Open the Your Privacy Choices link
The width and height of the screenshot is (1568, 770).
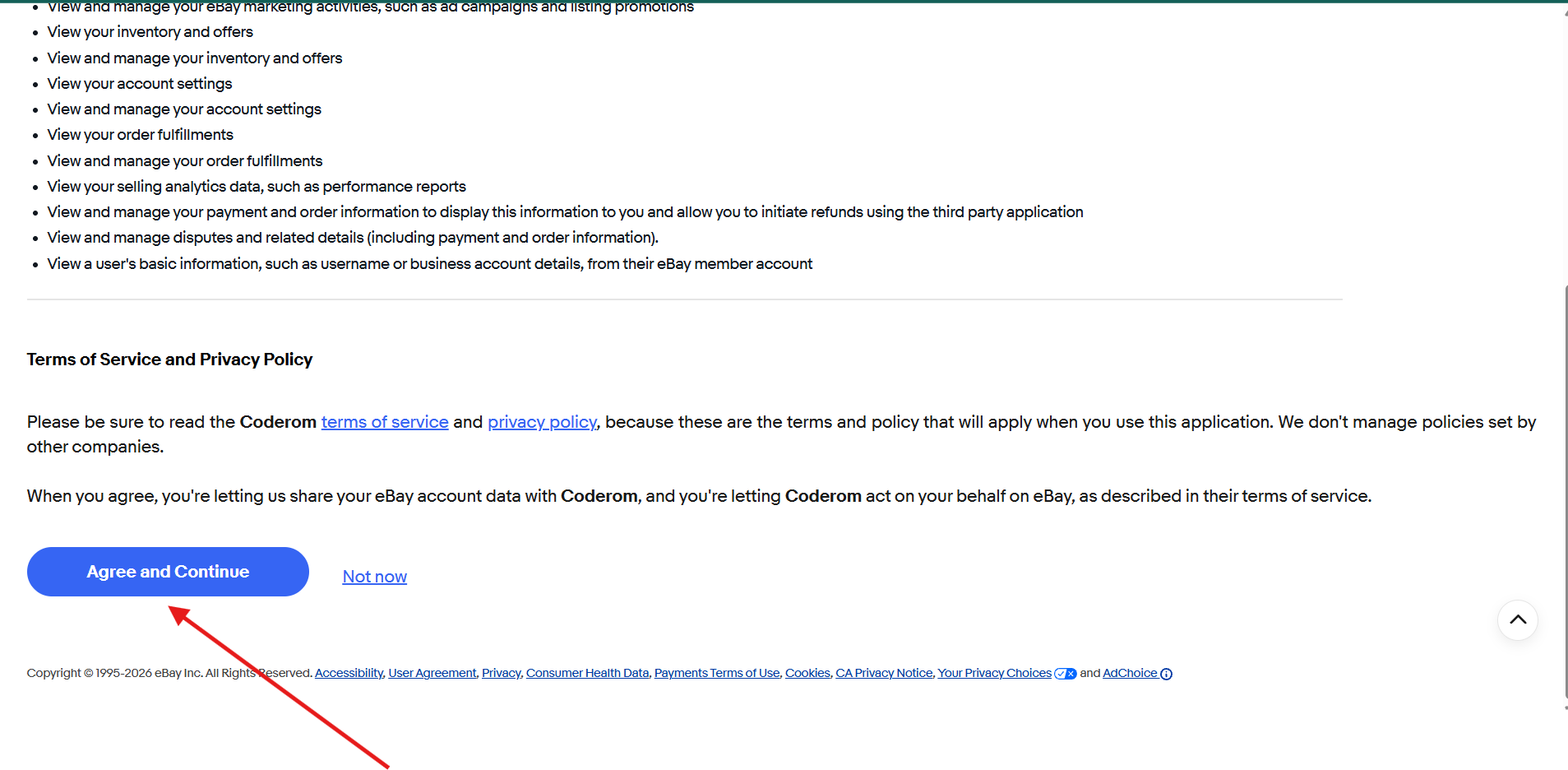tap(995, 673)
